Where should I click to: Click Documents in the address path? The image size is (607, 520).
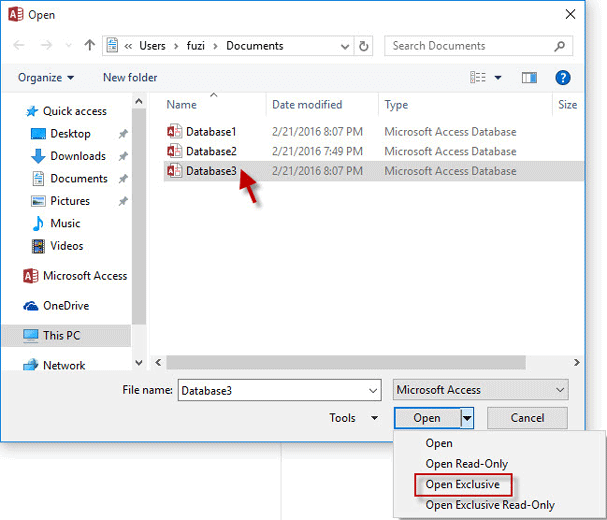pyautogui.click(x=255, y=46)
